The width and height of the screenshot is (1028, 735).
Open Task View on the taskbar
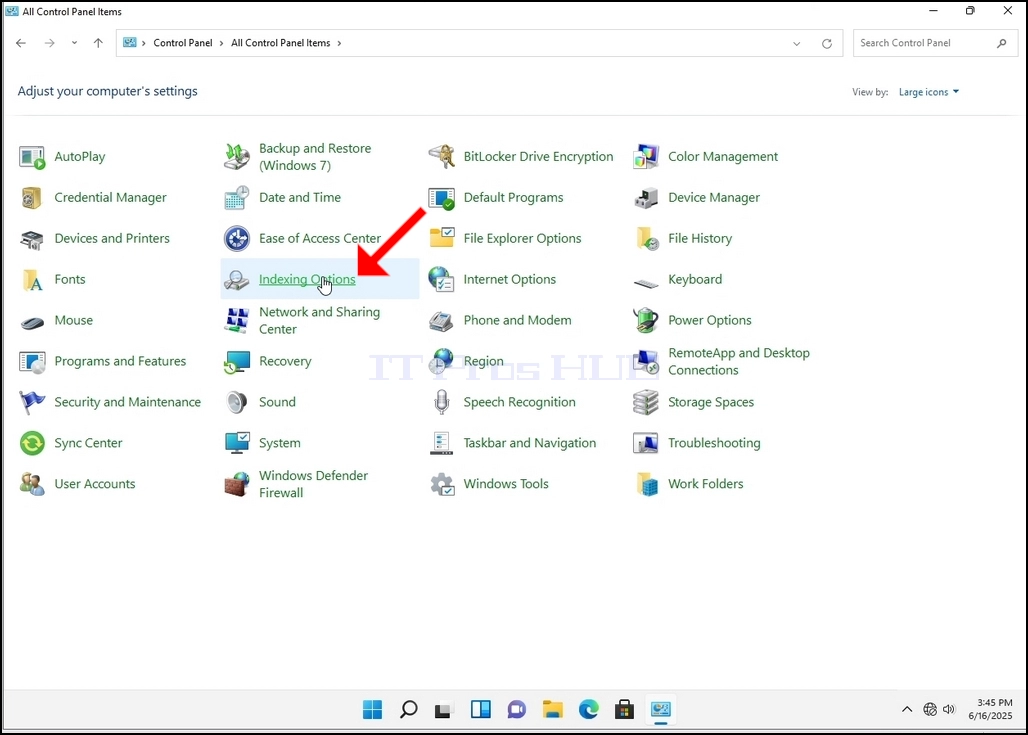[444, 709]
